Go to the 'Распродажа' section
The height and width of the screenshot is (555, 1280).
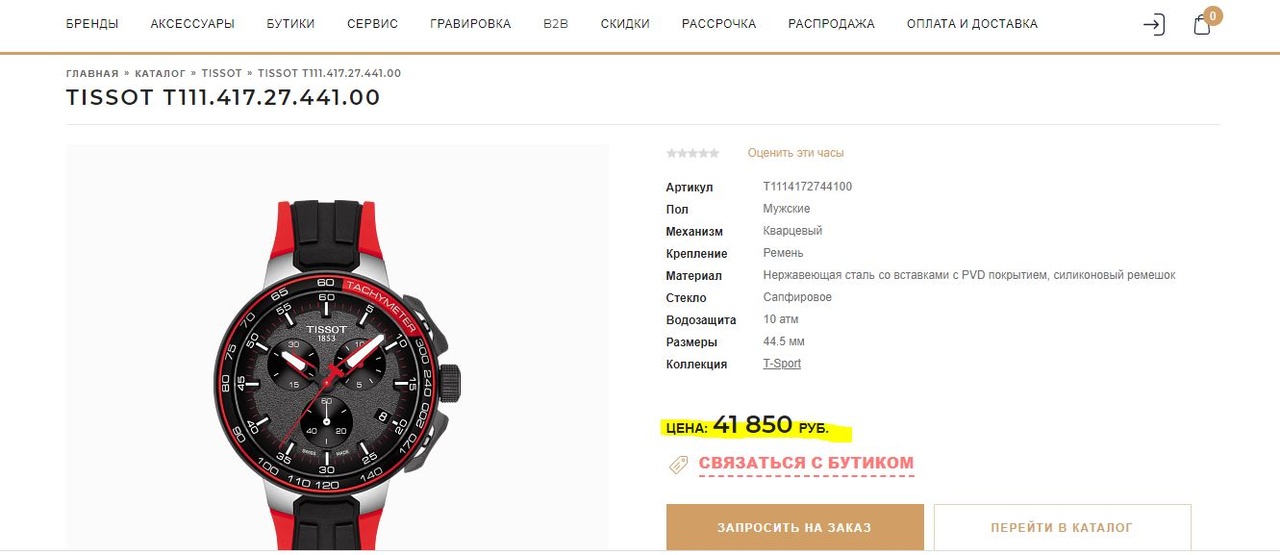click(x=831, y=23)
